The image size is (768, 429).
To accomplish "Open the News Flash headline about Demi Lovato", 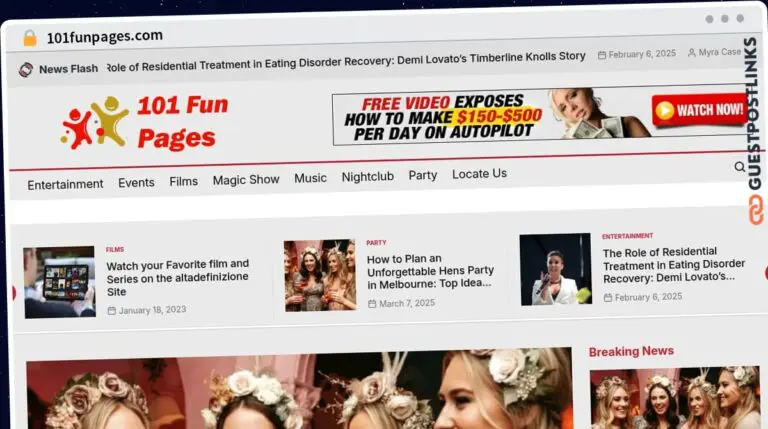I will coord(346,61).
